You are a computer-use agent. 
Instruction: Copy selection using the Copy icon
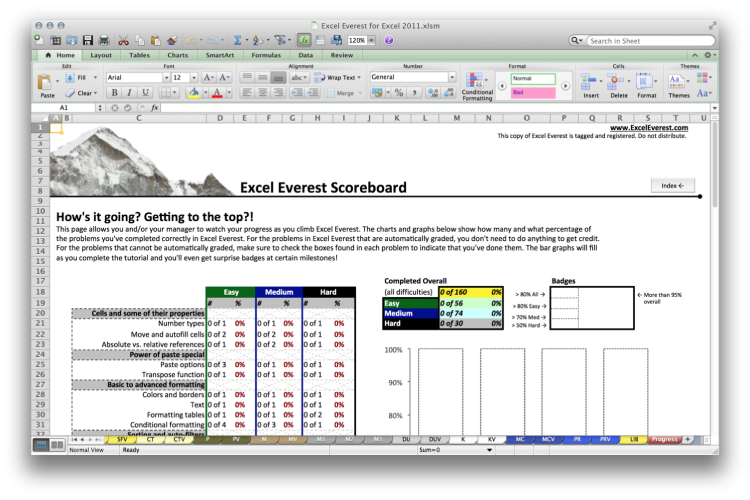click(x=140, y=40)
